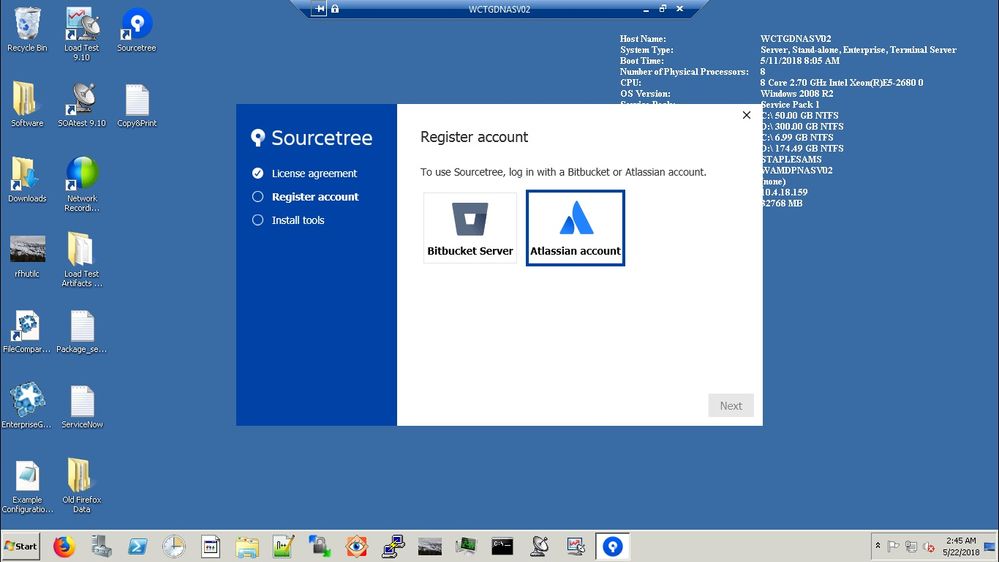Viewport: 999px width, 562px height.
Task: Open the Load Test 9.10 desktop shortcut
Action: (82, 34)
